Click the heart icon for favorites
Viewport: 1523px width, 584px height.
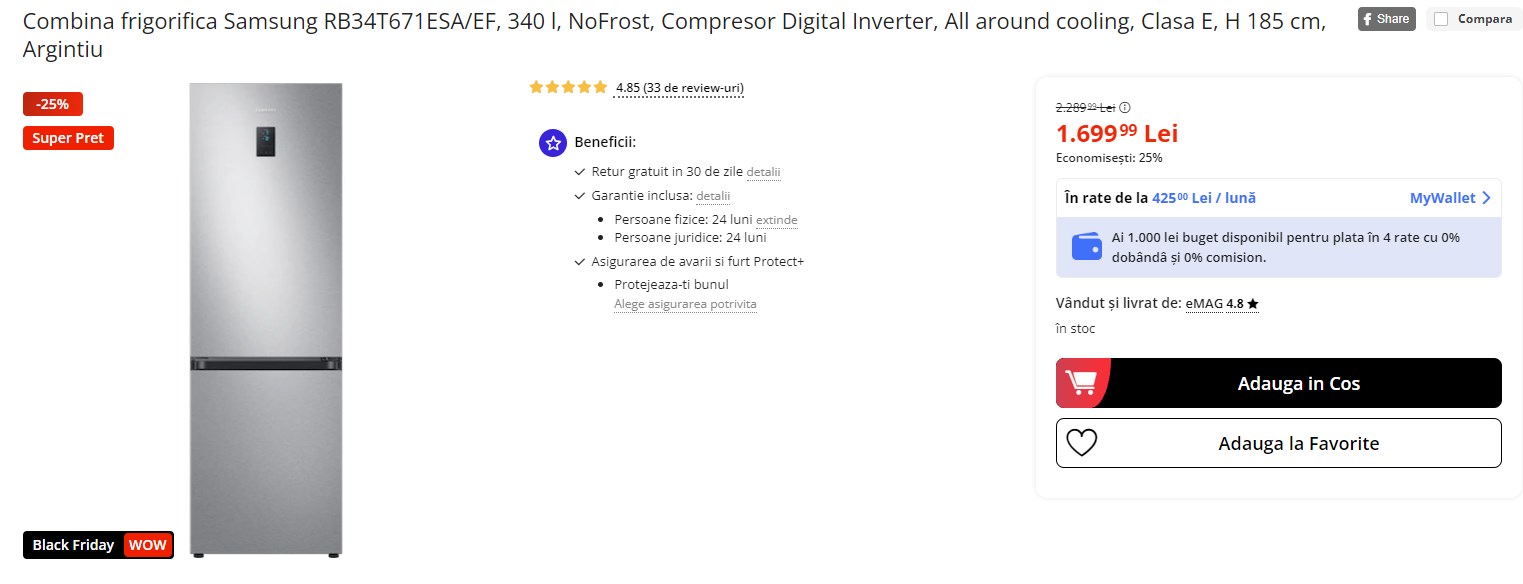point(1082,443)
